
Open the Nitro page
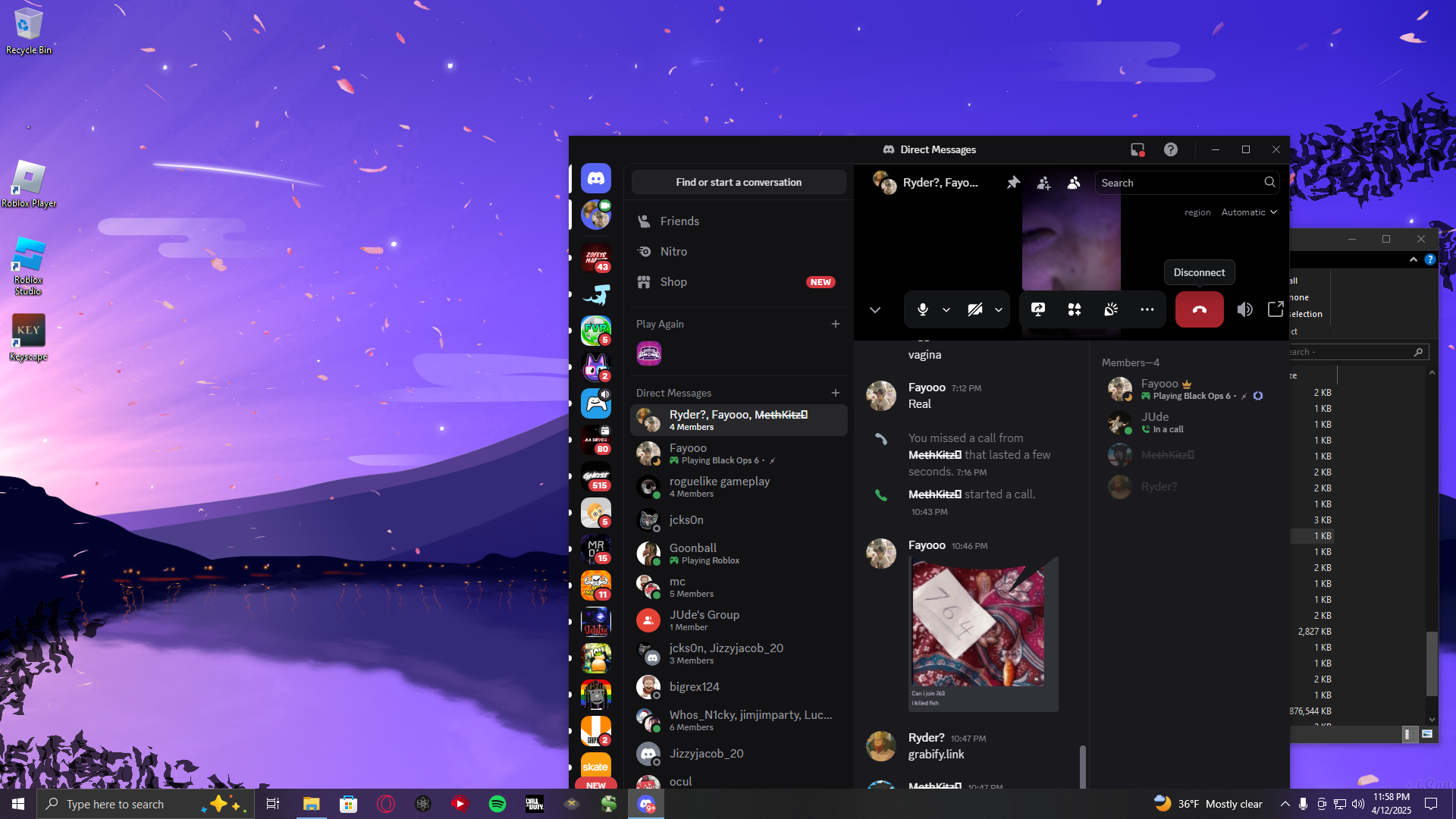(x=739, y=252)
